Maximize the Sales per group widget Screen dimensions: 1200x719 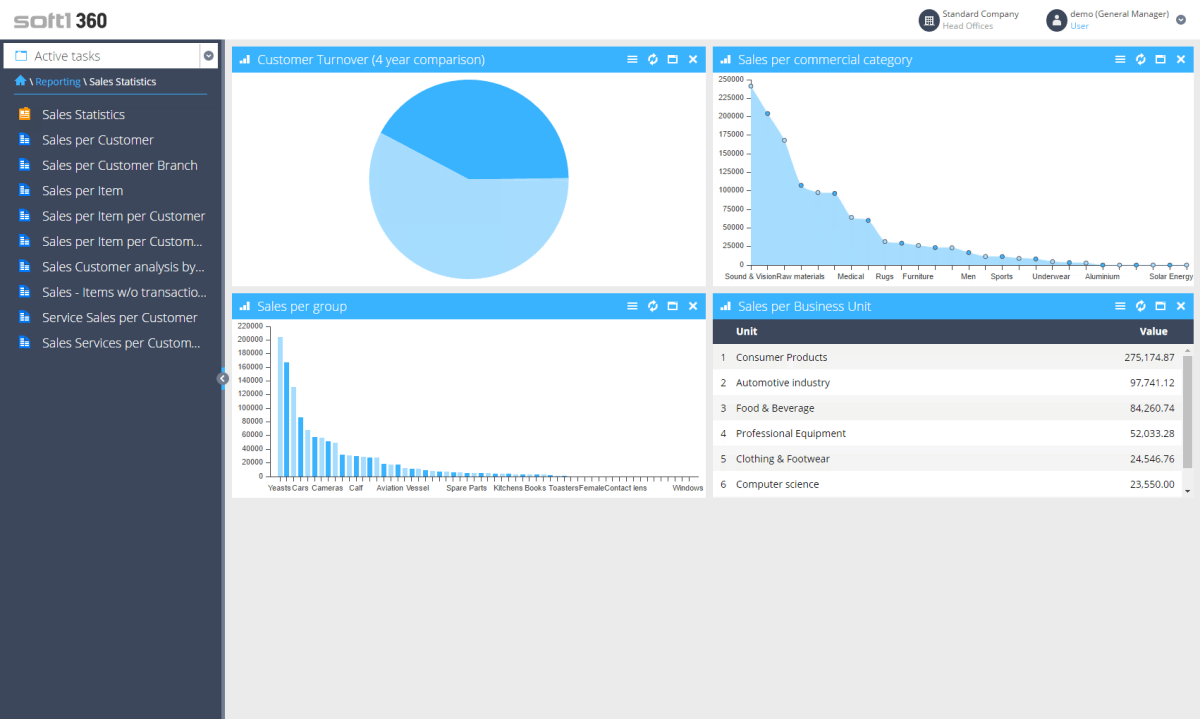[673, 306]
